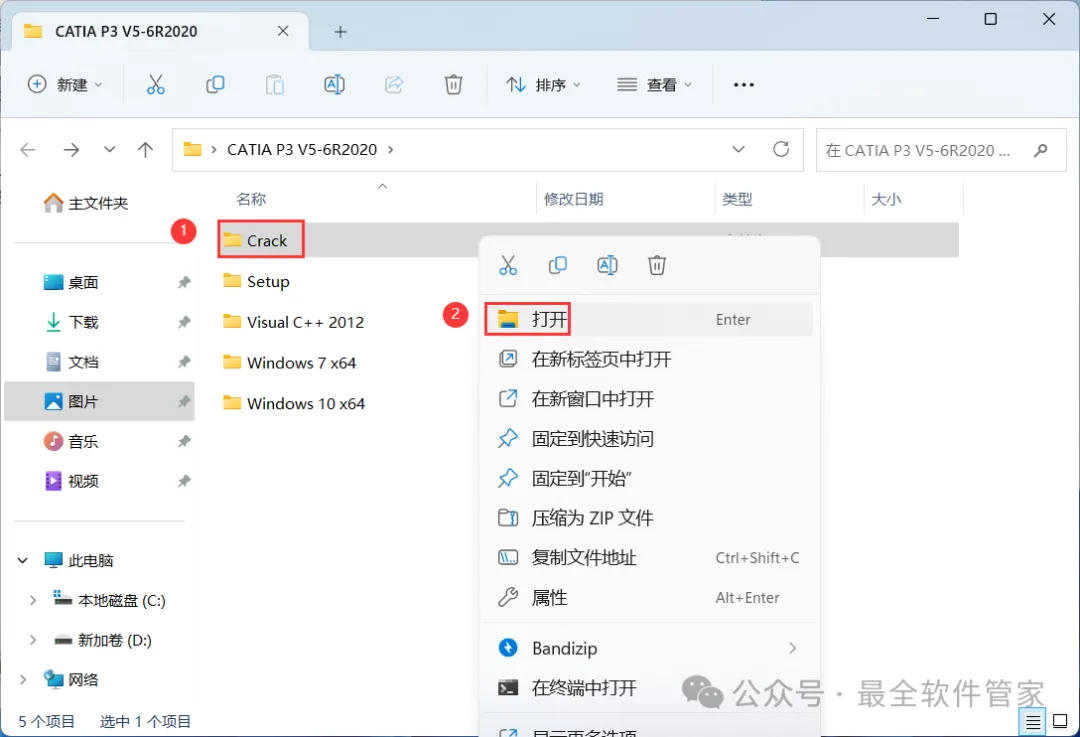The image size is (1080, 737).
Task: Select the Windows 10 x64 folder
Action: click(x=294, y=403)
